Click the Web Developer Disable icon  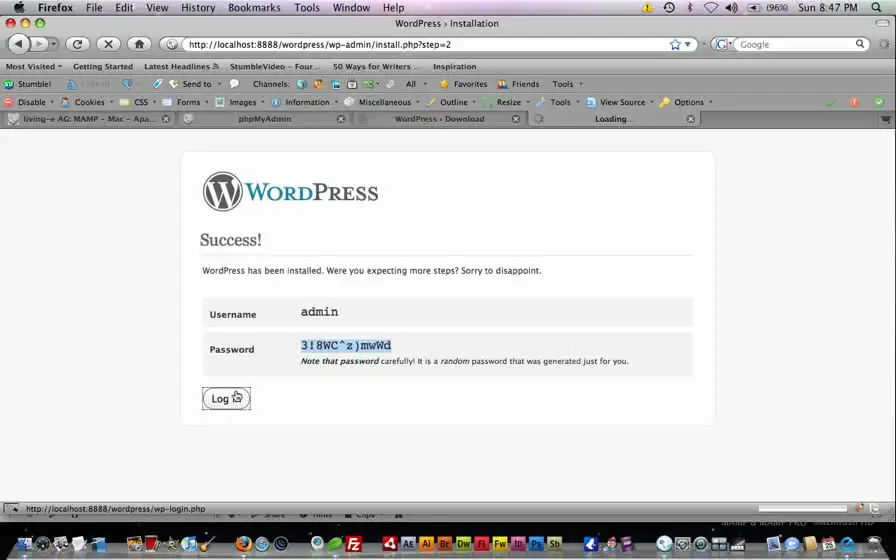click(x=9, y=102)
